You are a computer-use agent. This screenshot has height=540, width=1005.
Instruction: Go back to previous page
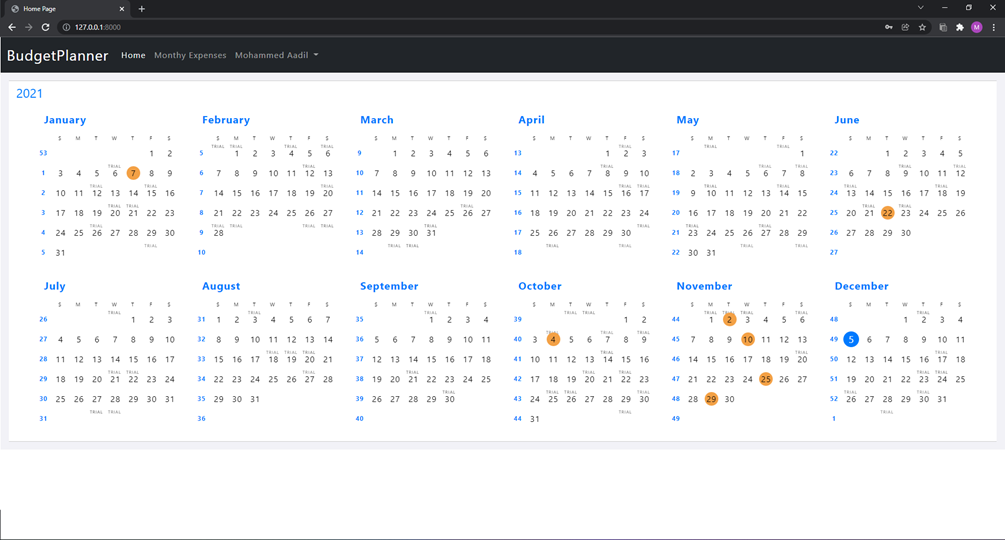click(12, 27)
